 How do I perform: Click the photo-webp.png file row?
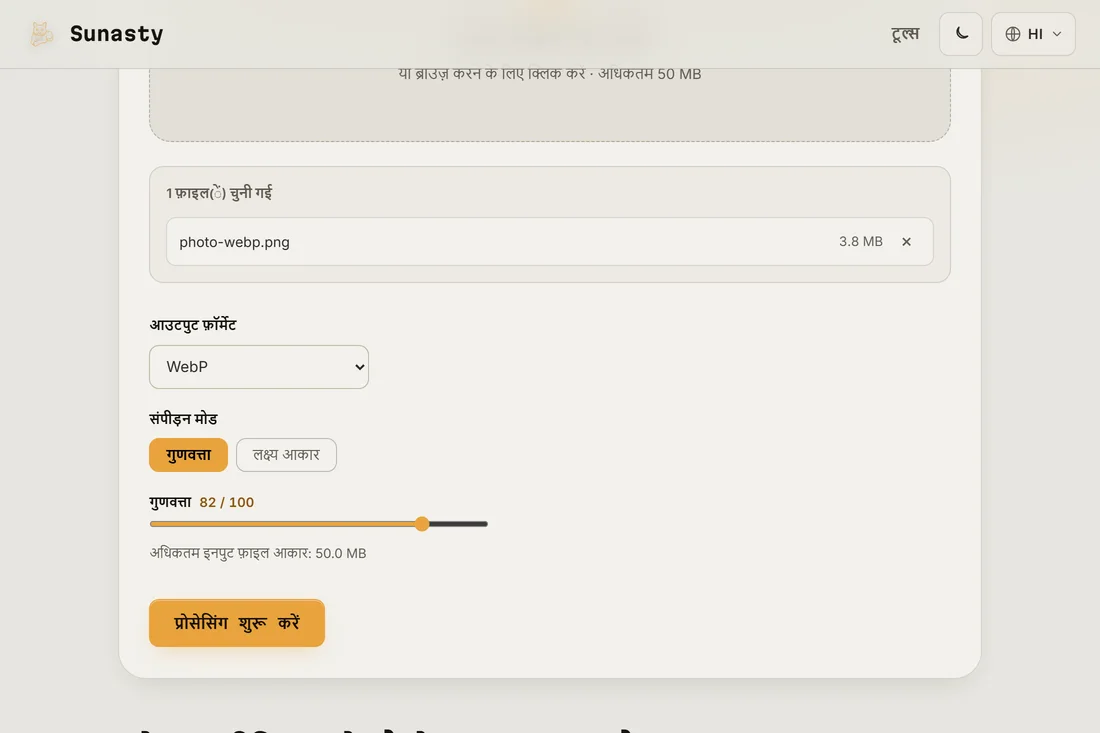pos(549,241)
